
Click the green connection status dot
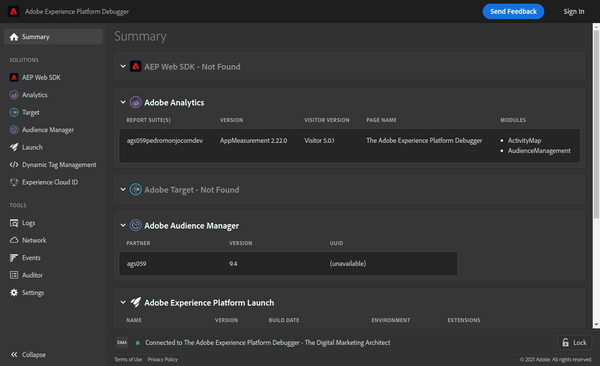137,343
